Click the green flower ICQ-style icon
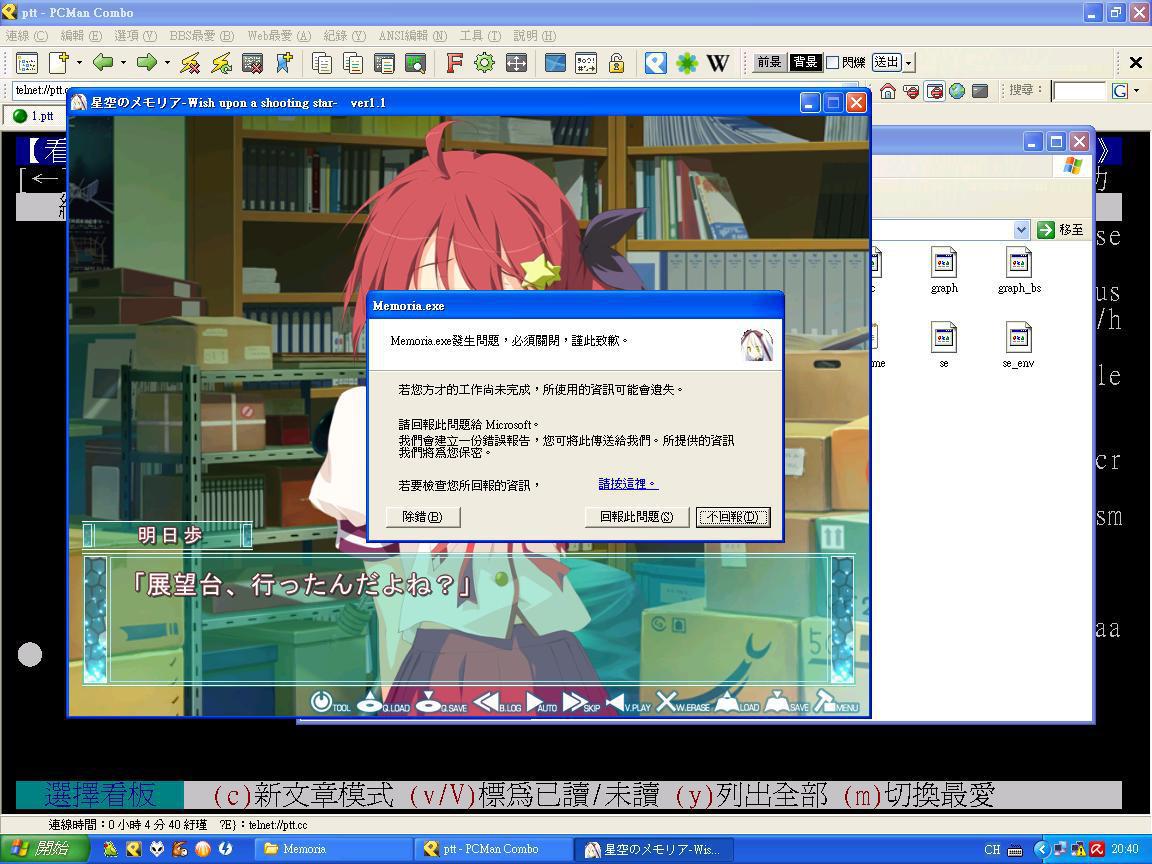Screen dimensions: 1152x864 (687, 63)
